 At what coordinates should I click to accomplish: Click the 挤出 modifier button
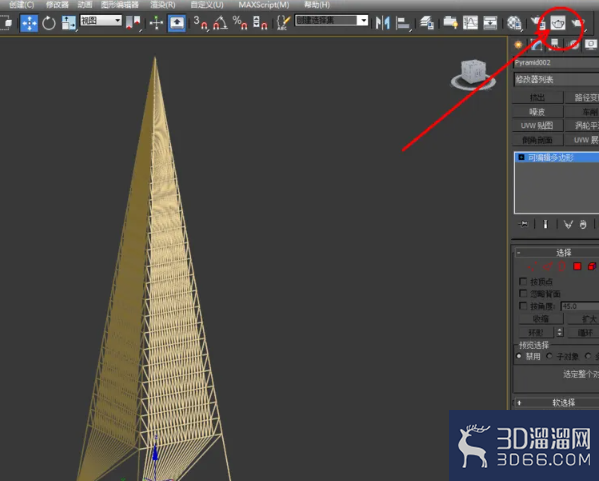(x=537, y=97)
